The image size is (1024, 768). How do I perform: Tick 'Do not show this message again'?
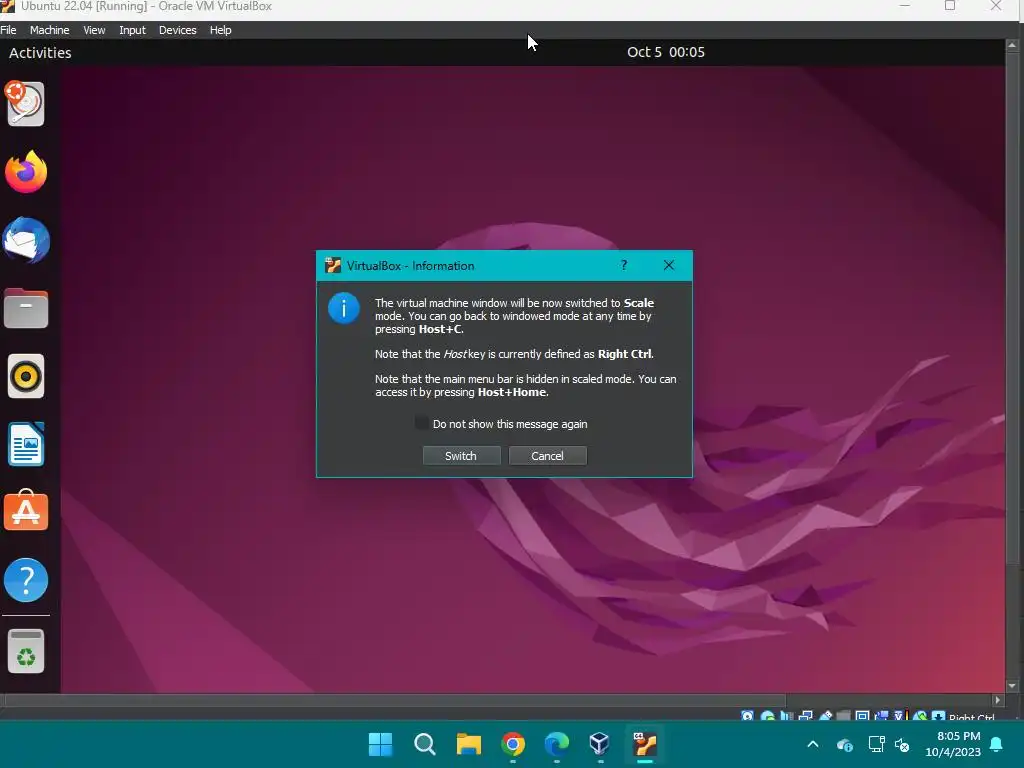click(x=421, y=423)
